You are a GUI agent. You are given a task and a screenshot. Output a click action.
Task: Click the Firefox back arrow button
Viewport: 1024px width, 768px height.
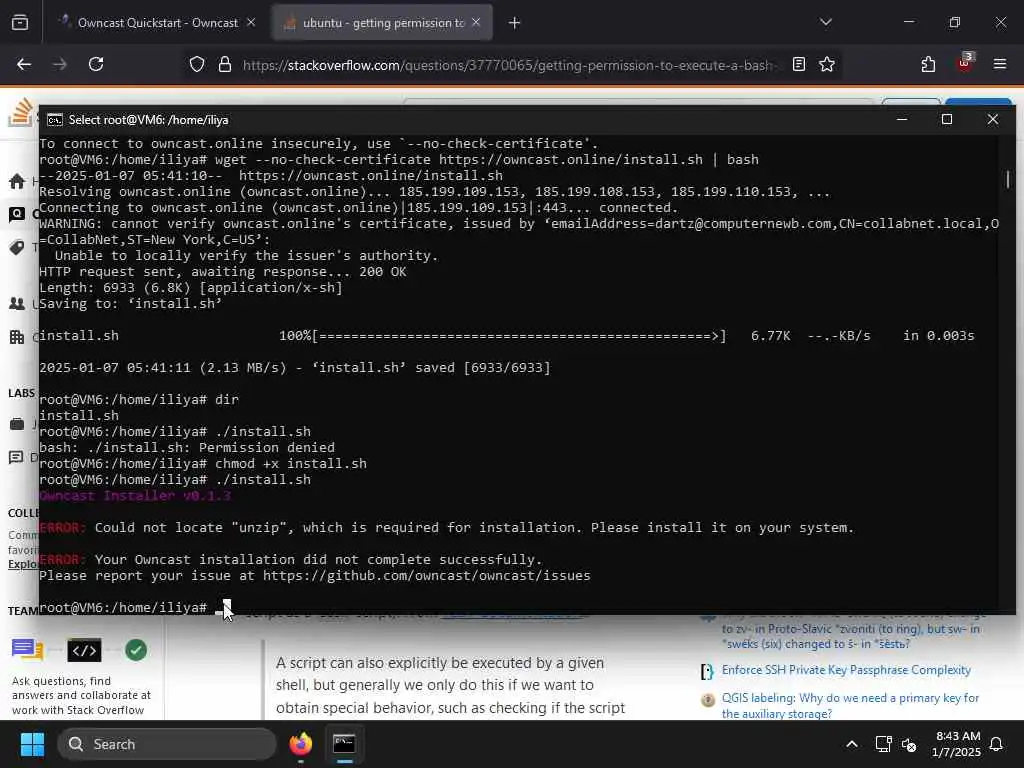pos(24,64)
